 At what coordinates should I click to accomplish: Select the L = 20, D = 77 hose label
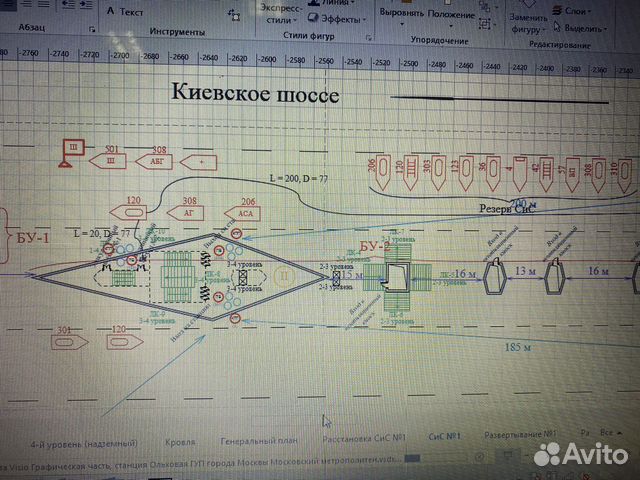tap(102, 234)
